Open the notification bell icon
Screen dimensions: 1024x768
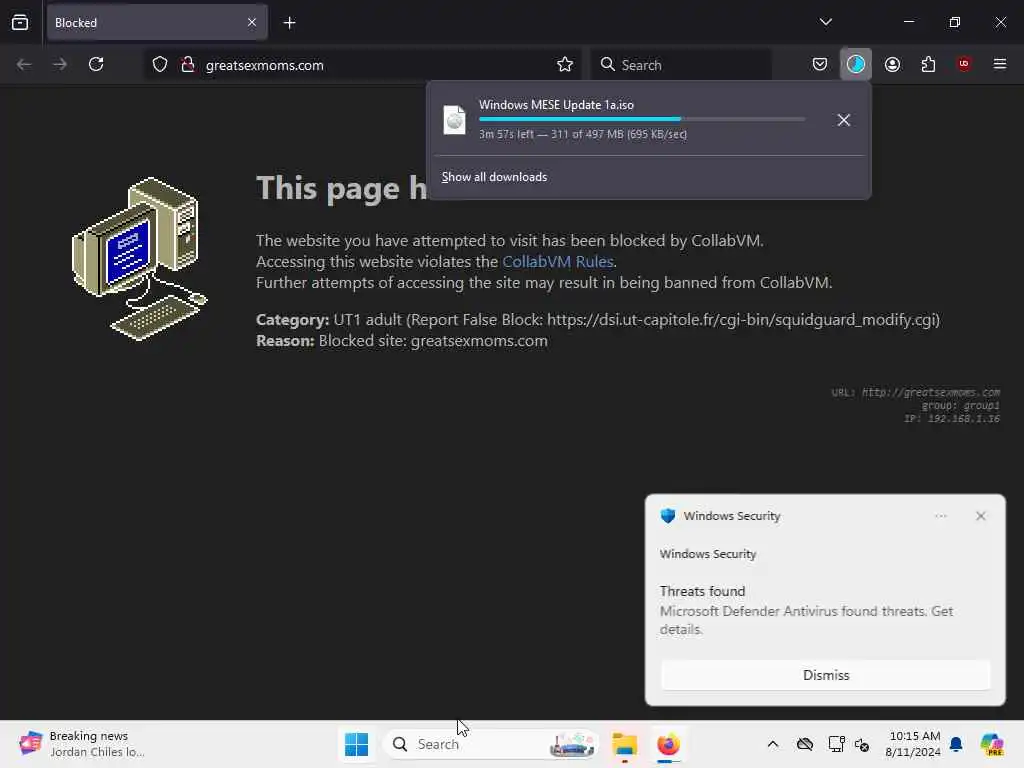[956, 744]
